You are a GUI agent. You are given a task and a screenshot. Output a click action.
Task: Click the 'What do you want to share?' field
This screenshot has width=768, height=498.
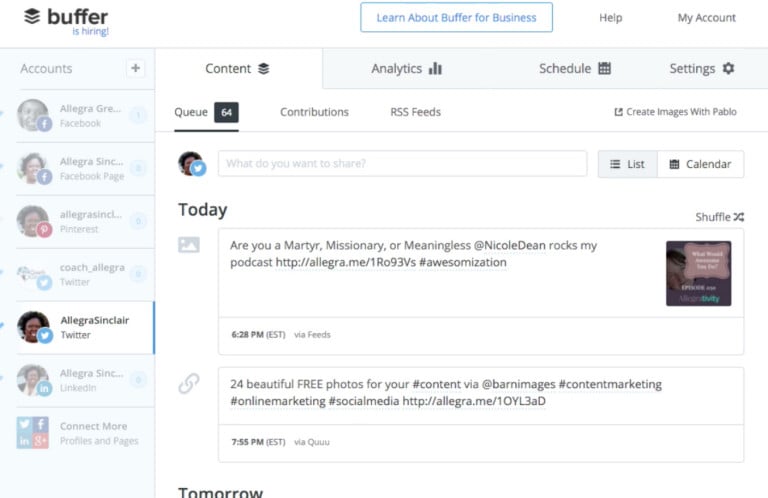pos(403,164)
